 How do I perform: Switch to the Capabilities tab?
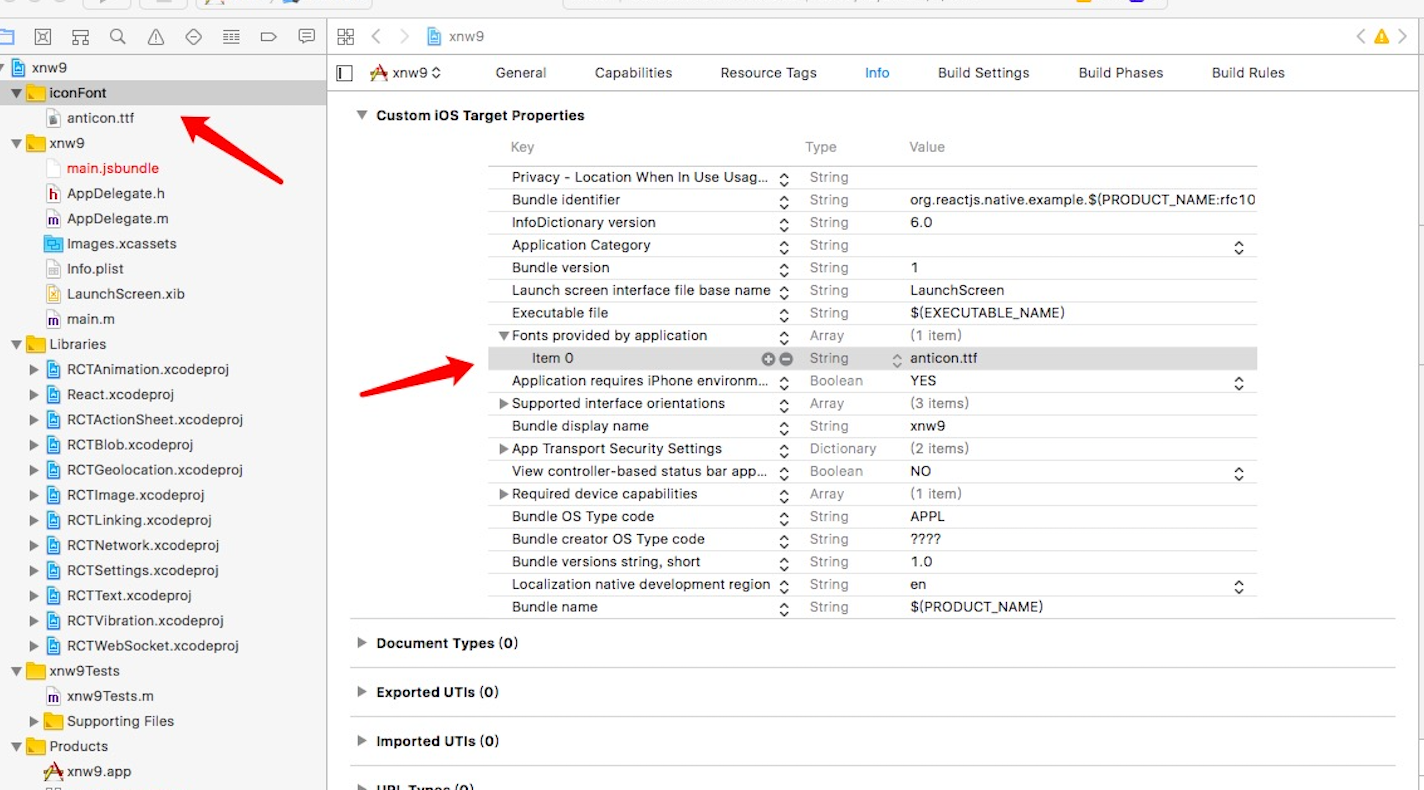633,73
